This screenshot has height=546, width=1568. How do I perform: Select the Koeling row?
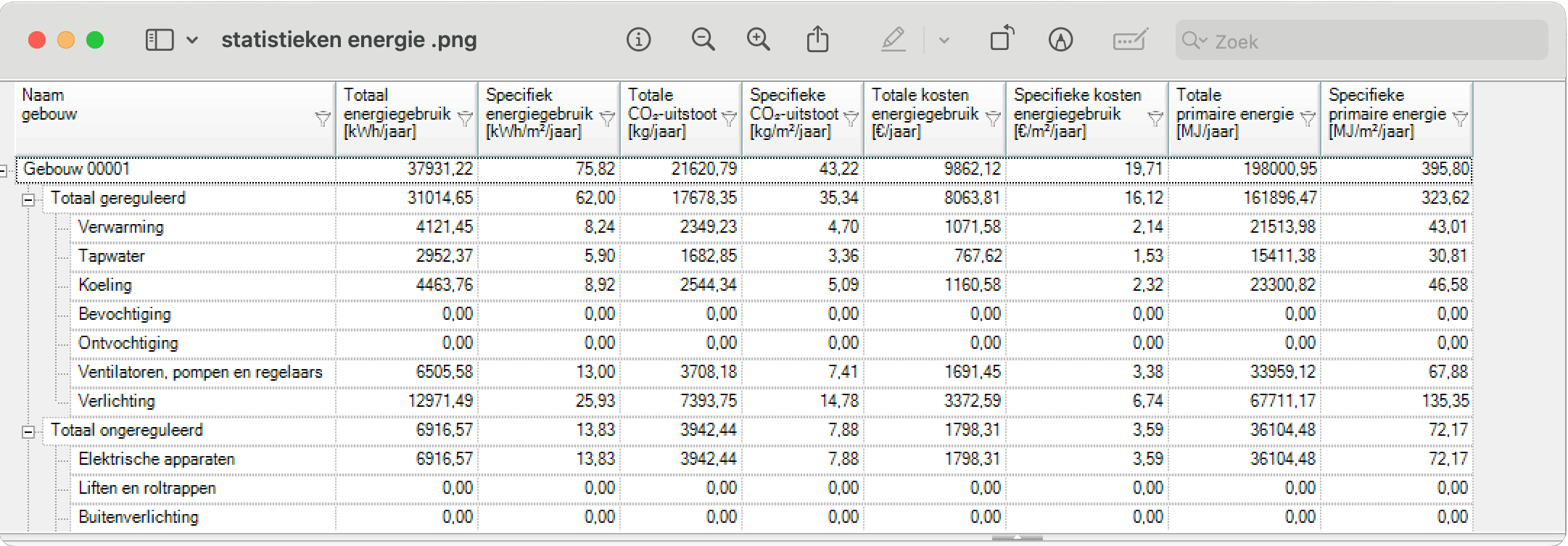pyautogui.click(x=772, y=285)
